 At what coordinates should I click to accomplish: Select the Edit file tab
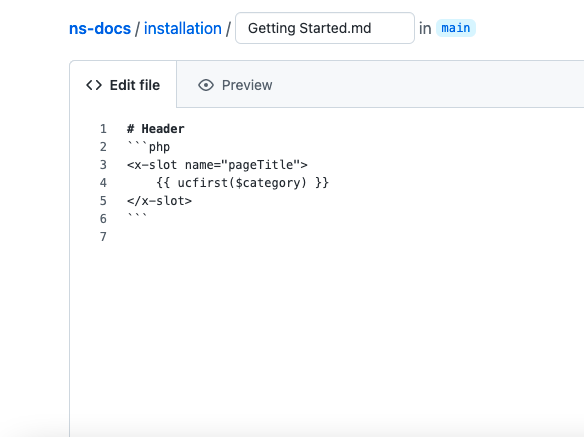click(x=123, y=85)
